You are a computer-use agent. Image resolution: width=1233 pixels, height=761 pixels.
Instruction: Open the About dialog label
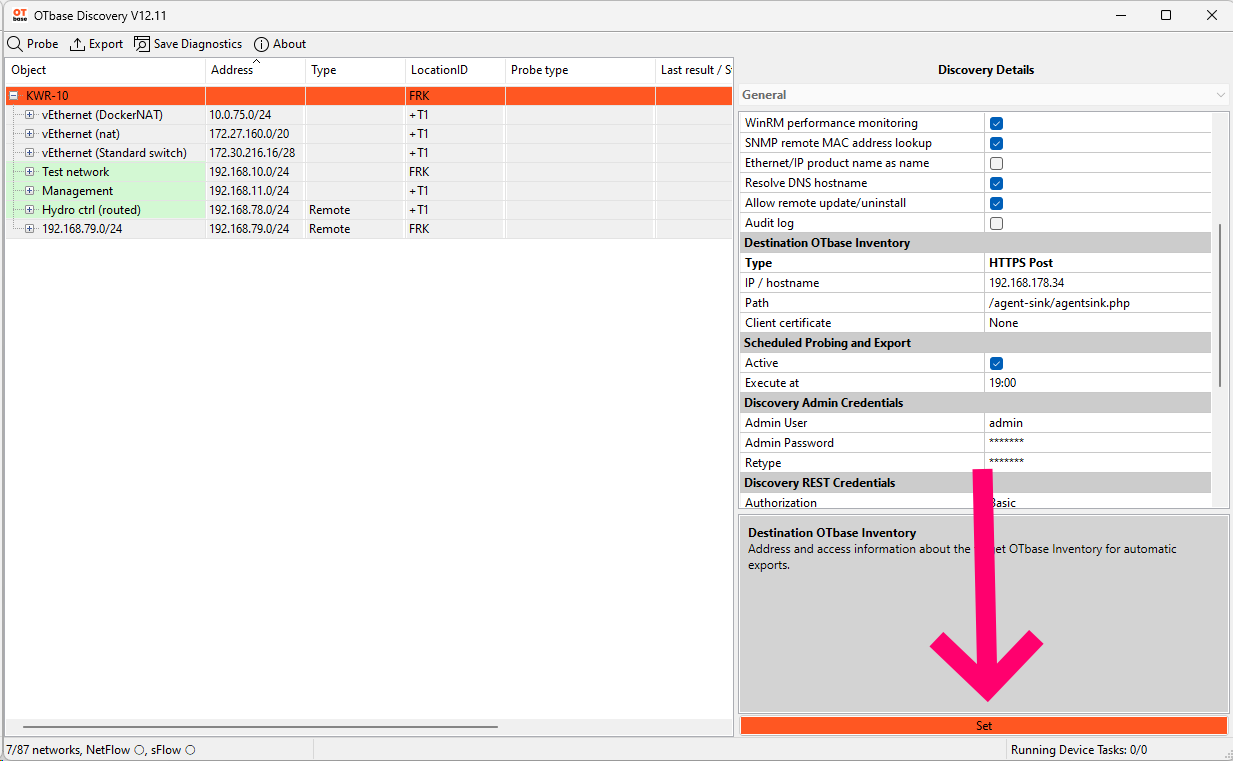(290, 44)
